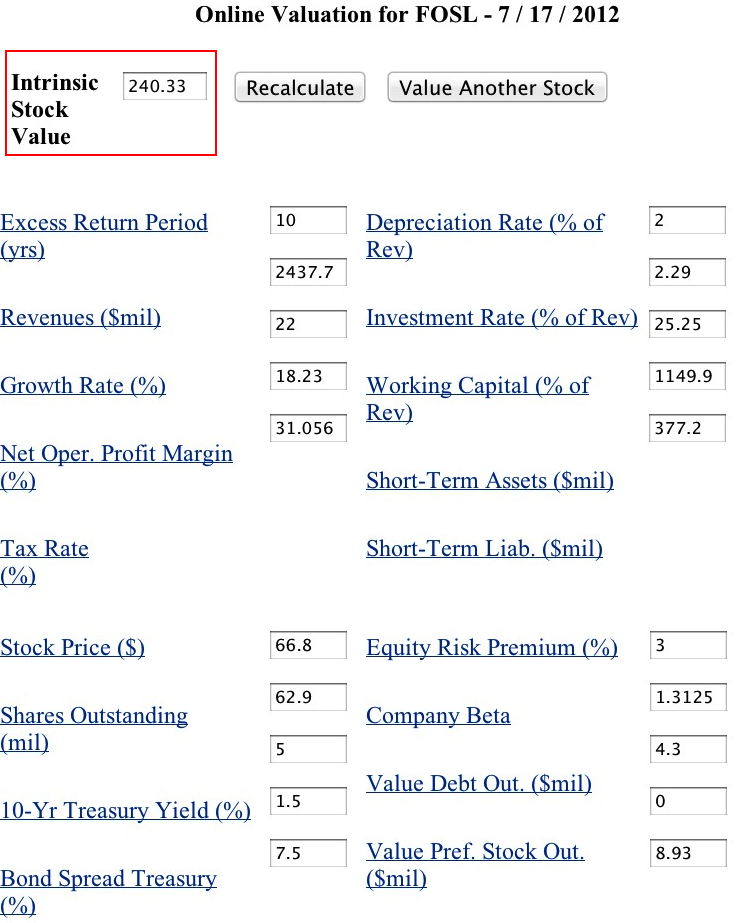Open the Stock Price ($) link
This screenshot has width=737, height=923.
(73, 647)
